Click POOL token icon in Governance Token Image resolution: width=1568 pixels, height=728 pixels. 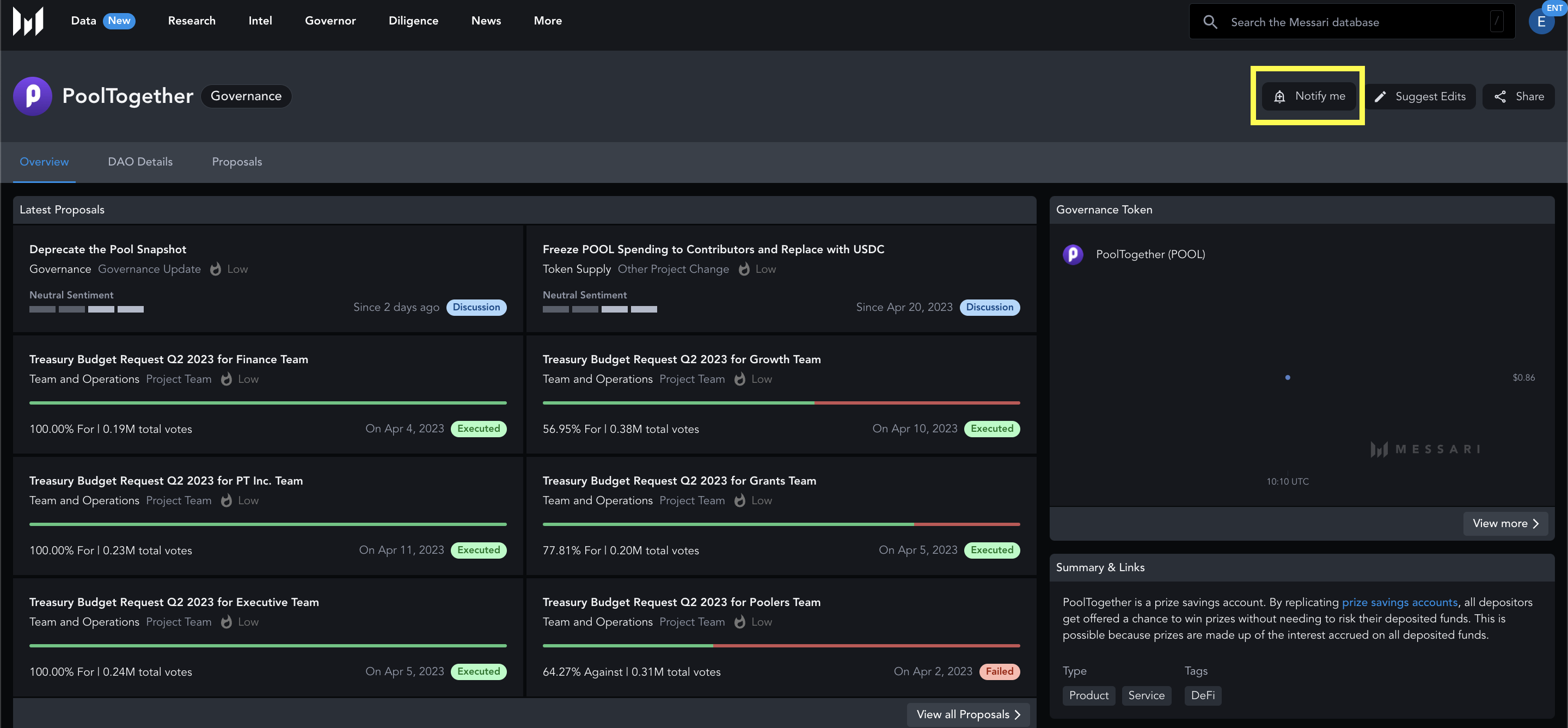(1073, 254)
